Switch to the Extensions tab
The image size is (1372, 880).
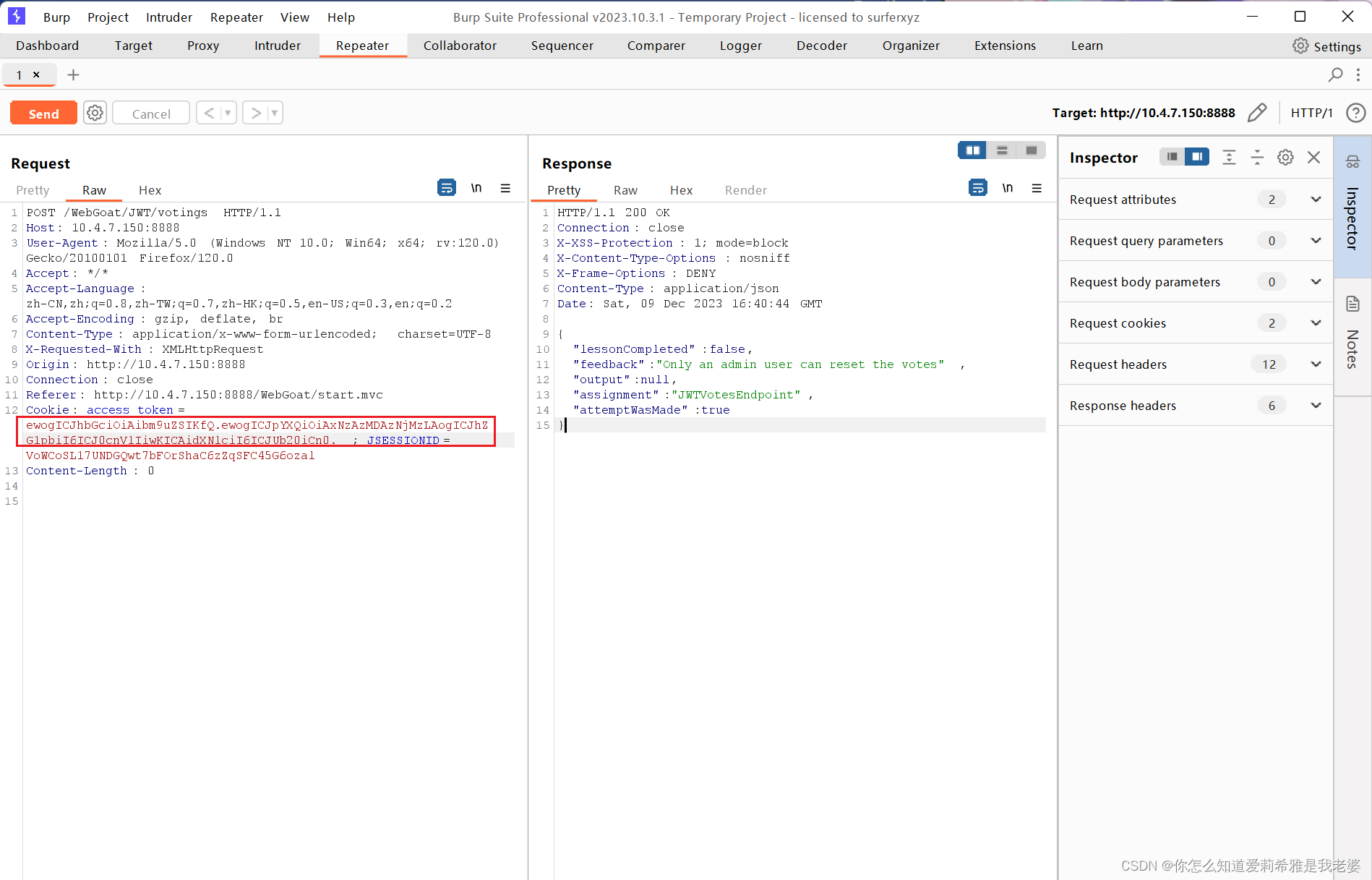click(x=1005, y=46)
